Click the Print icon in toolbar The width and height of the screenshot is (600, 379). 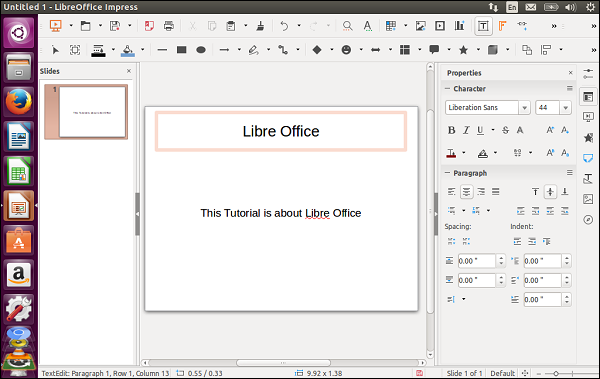[x=169, y=26]
